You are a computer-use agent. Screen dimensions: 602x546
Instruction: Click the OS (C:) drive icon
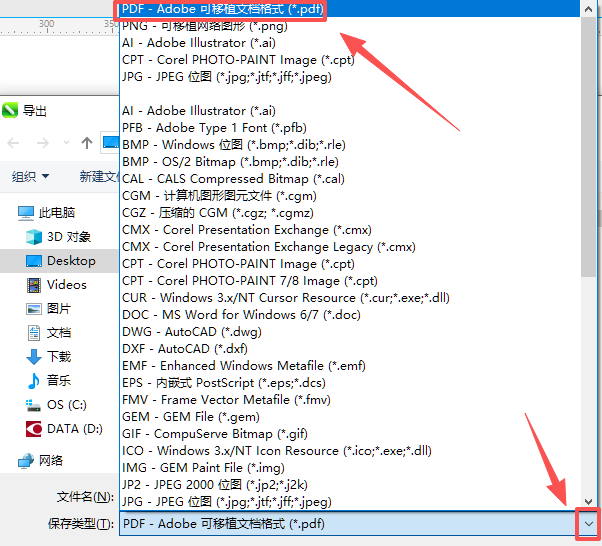point(33,405)
